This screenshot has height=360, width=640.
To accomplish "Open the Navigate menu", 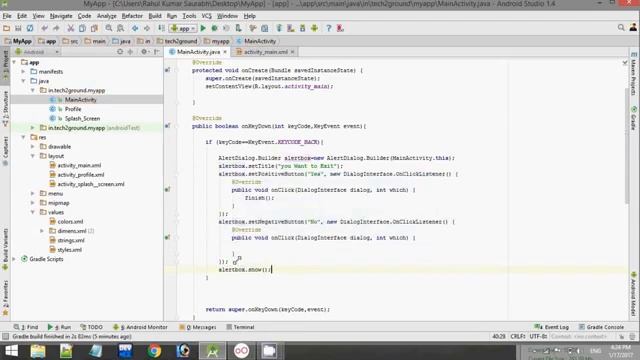I will (61, 16).
